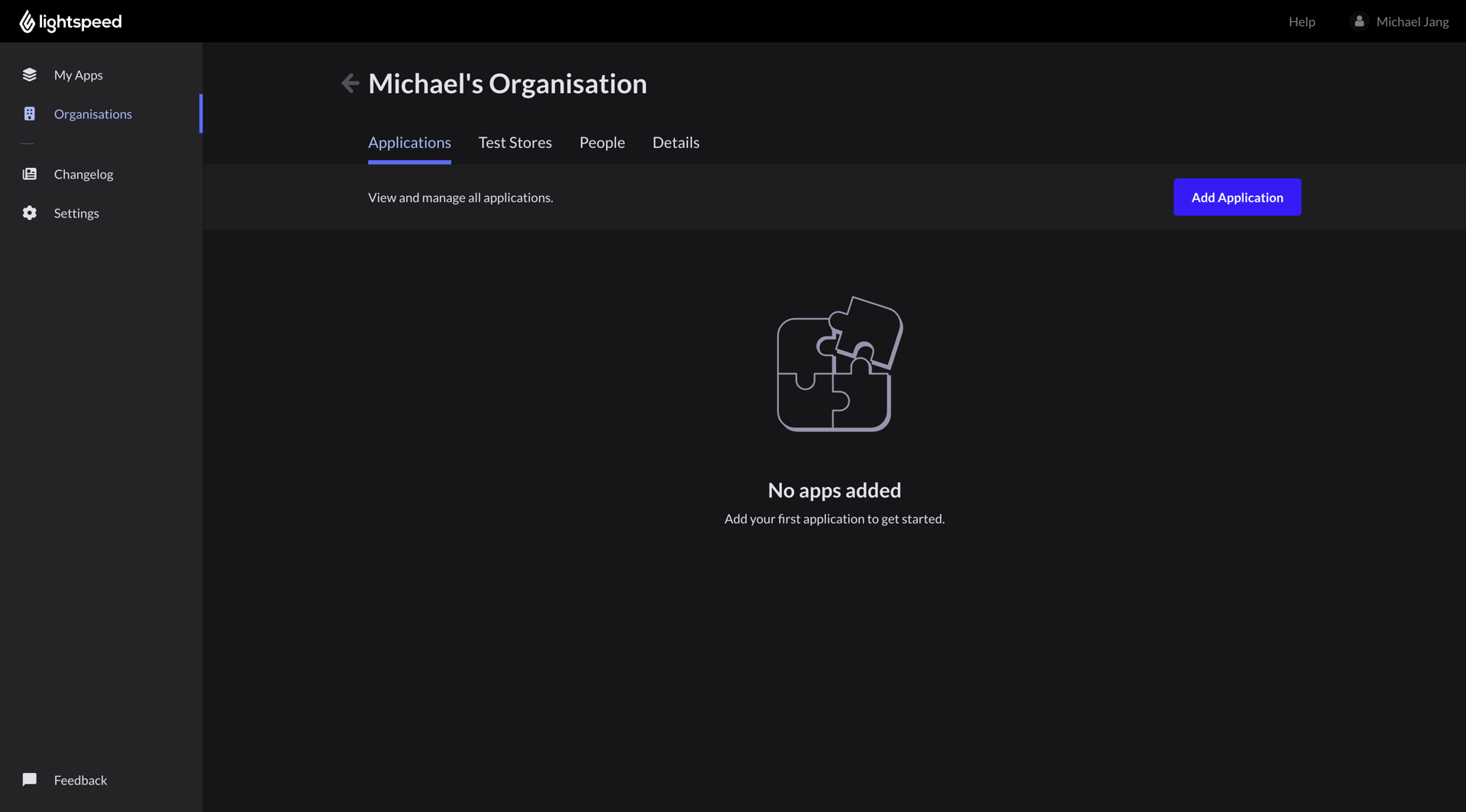Click the user avatar next to Michael Jang
This screenshot has height=812, width=1466.
1359,21
